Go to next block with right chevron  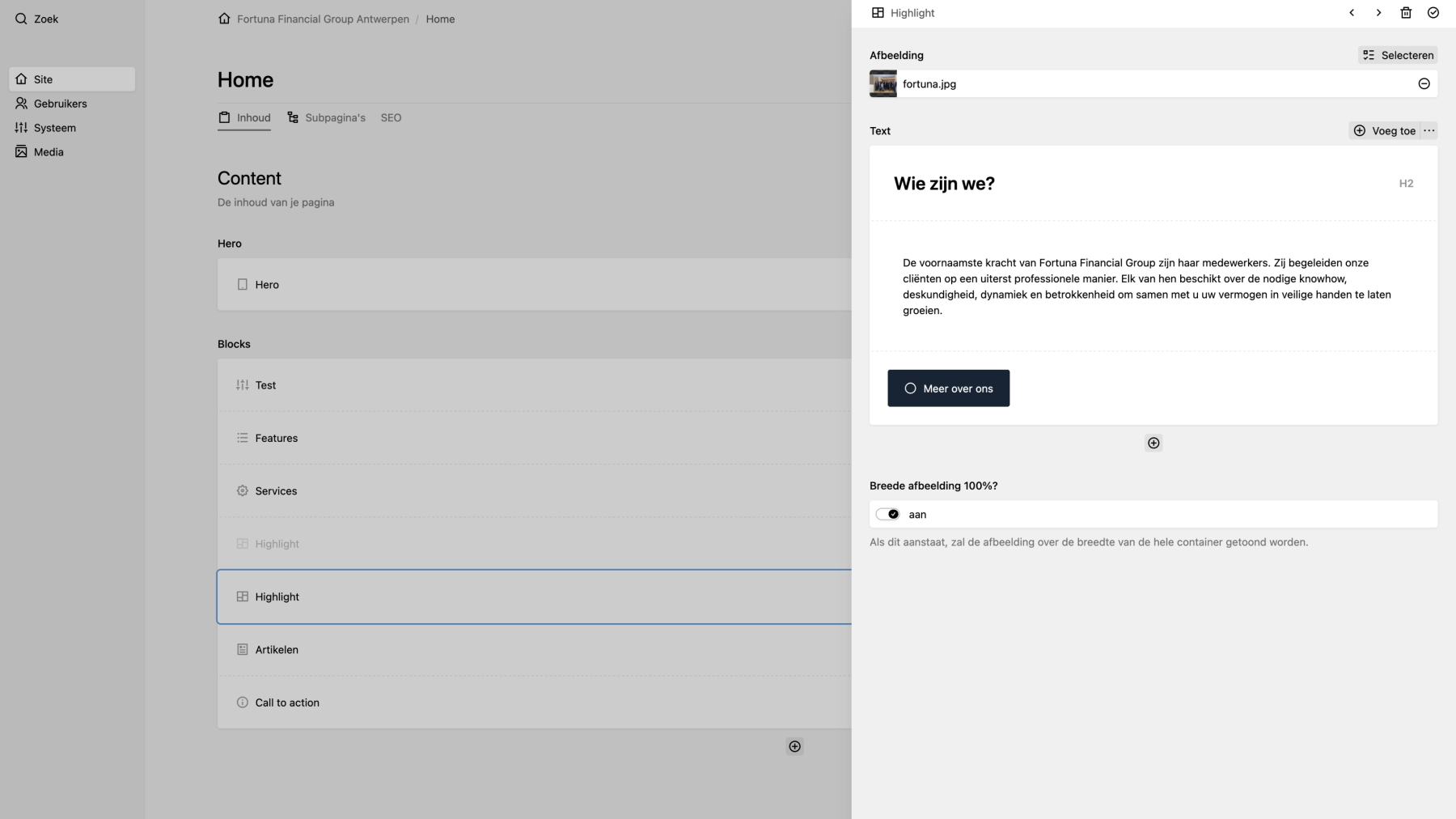[x=1378, y=13]
